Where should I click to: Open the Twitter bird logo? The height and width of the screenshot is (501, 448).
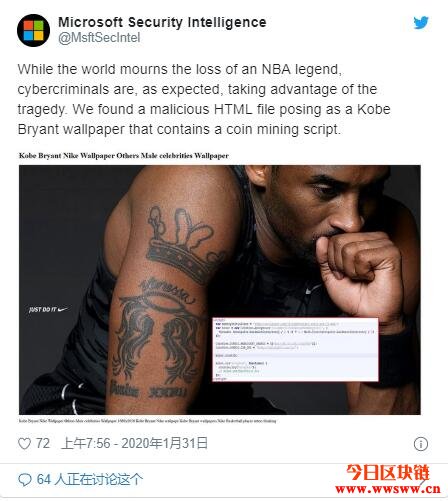[x=421, y=23]
